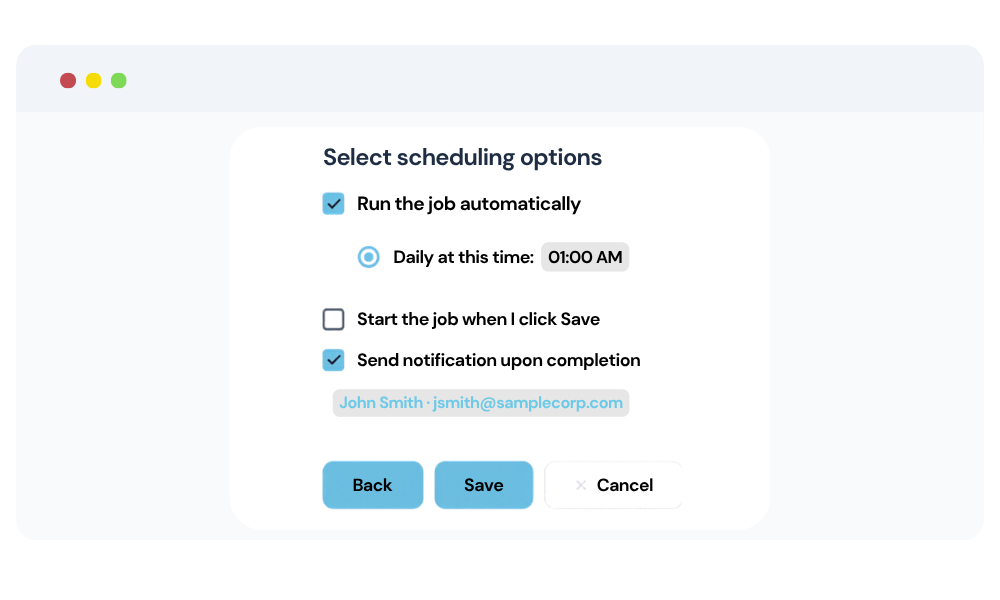1000x600 pixels.
Task: Click the "Run the job automatically" label text
Action: tap(468, 204)
